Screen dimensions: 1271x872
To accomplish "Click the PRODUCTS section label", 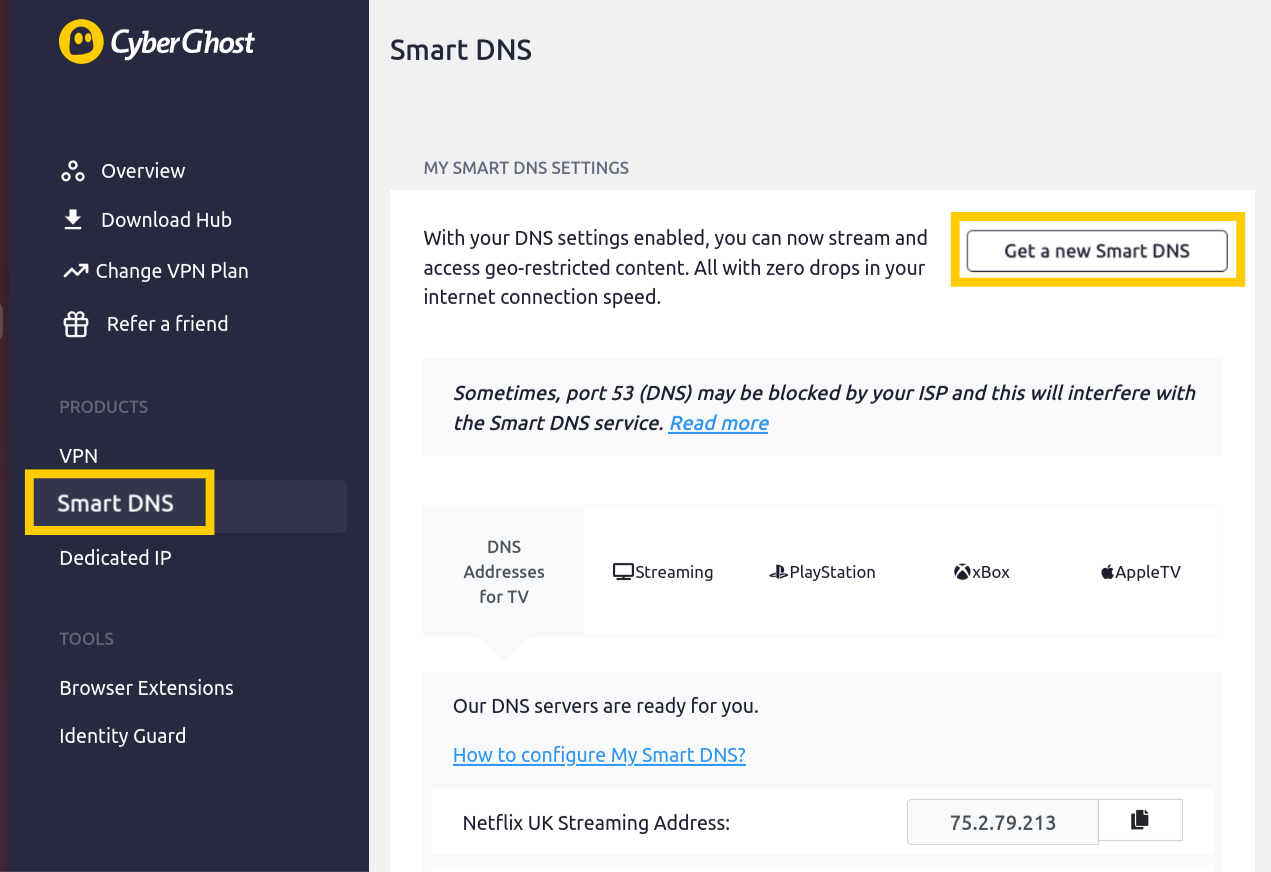I will (x=104, y=407).
